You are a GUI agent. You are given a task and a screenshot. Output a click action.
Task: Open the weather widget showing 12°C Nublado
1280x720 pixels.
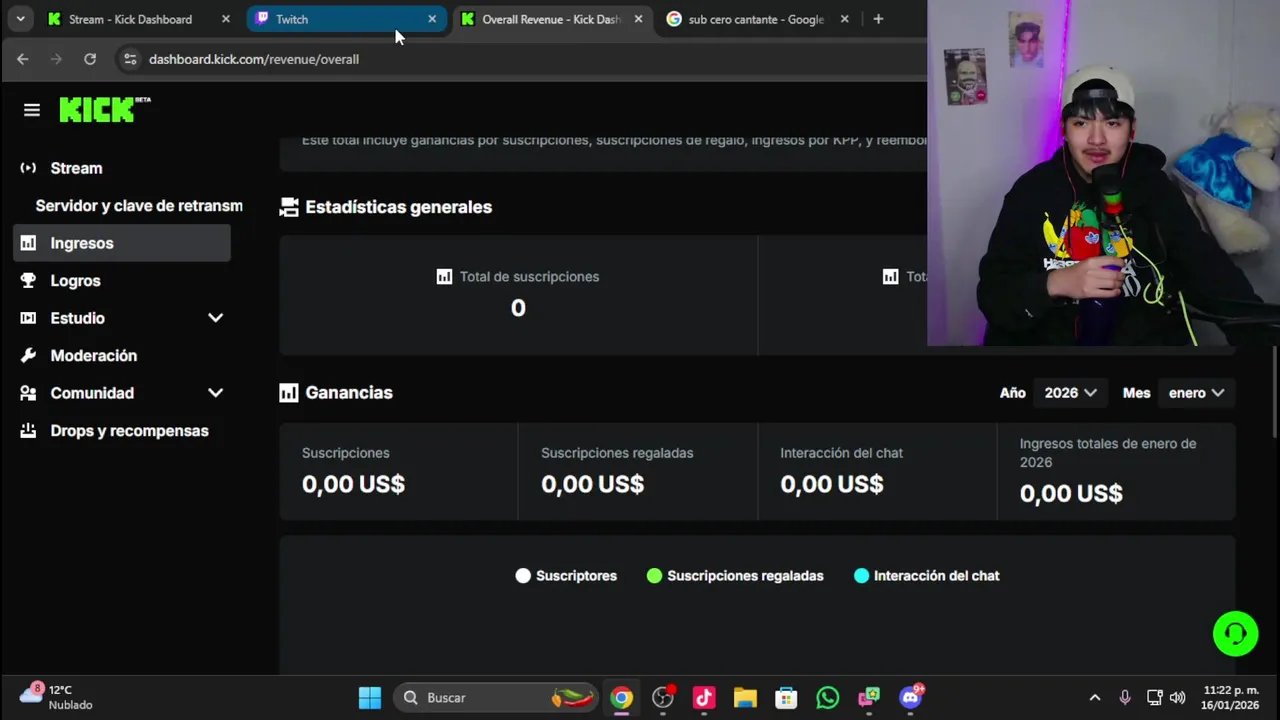(x=58, y=697)
